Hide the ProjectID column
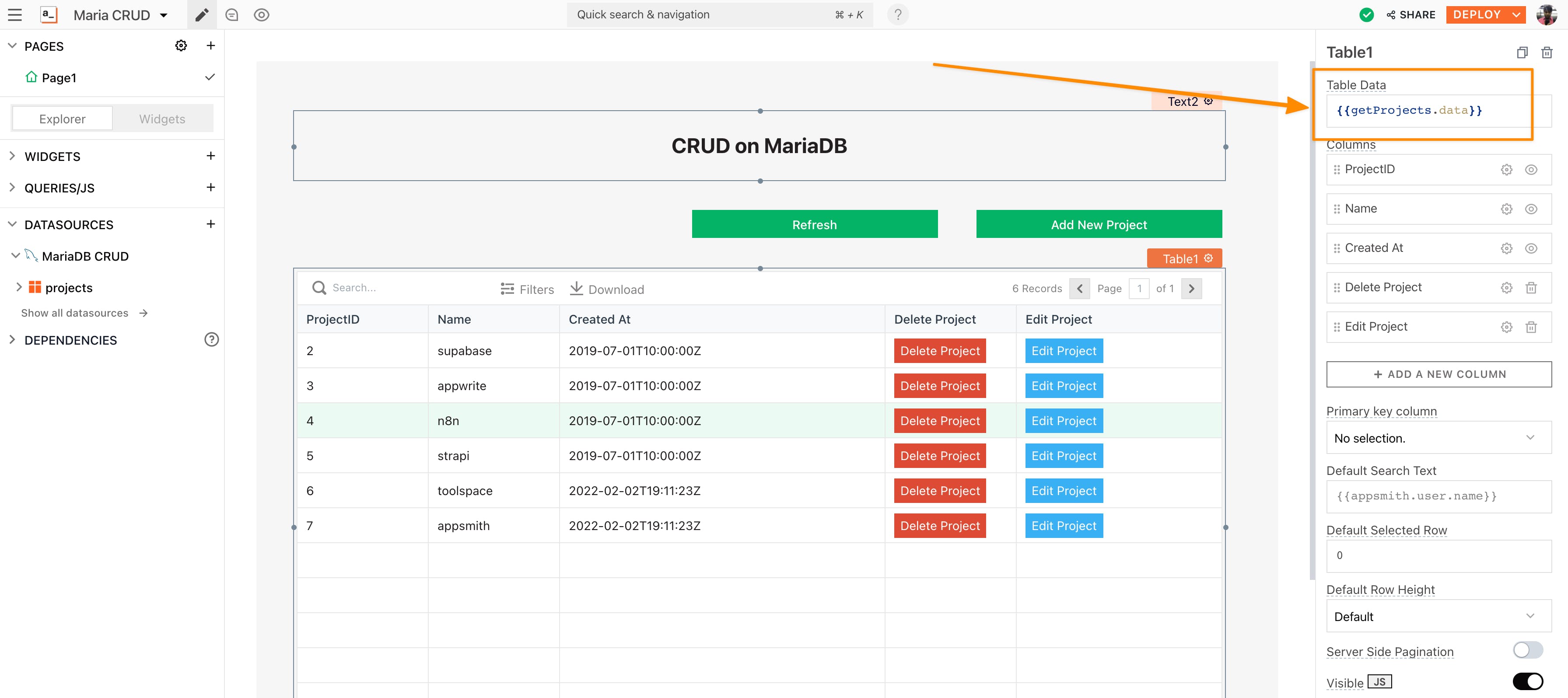 pyautogui.click(x=1531, y=170)
